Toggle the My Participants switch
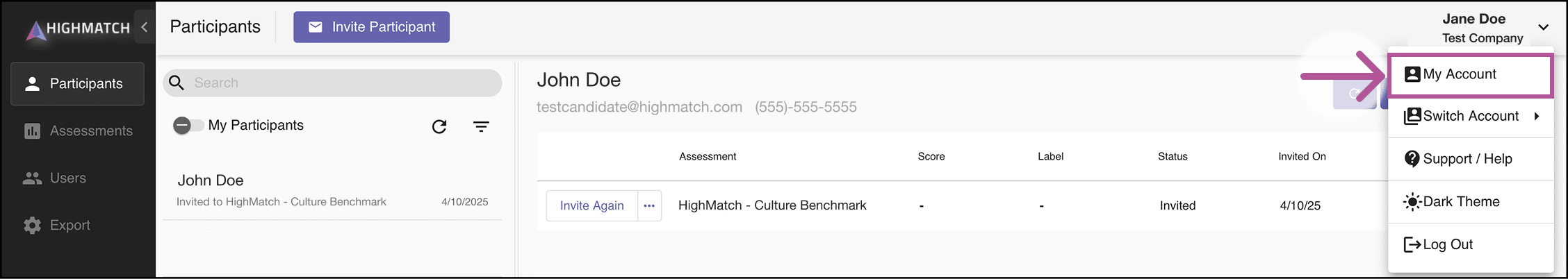Image resolution: width=1568 pixels, height=279 pixels. [x=188, y=126]
